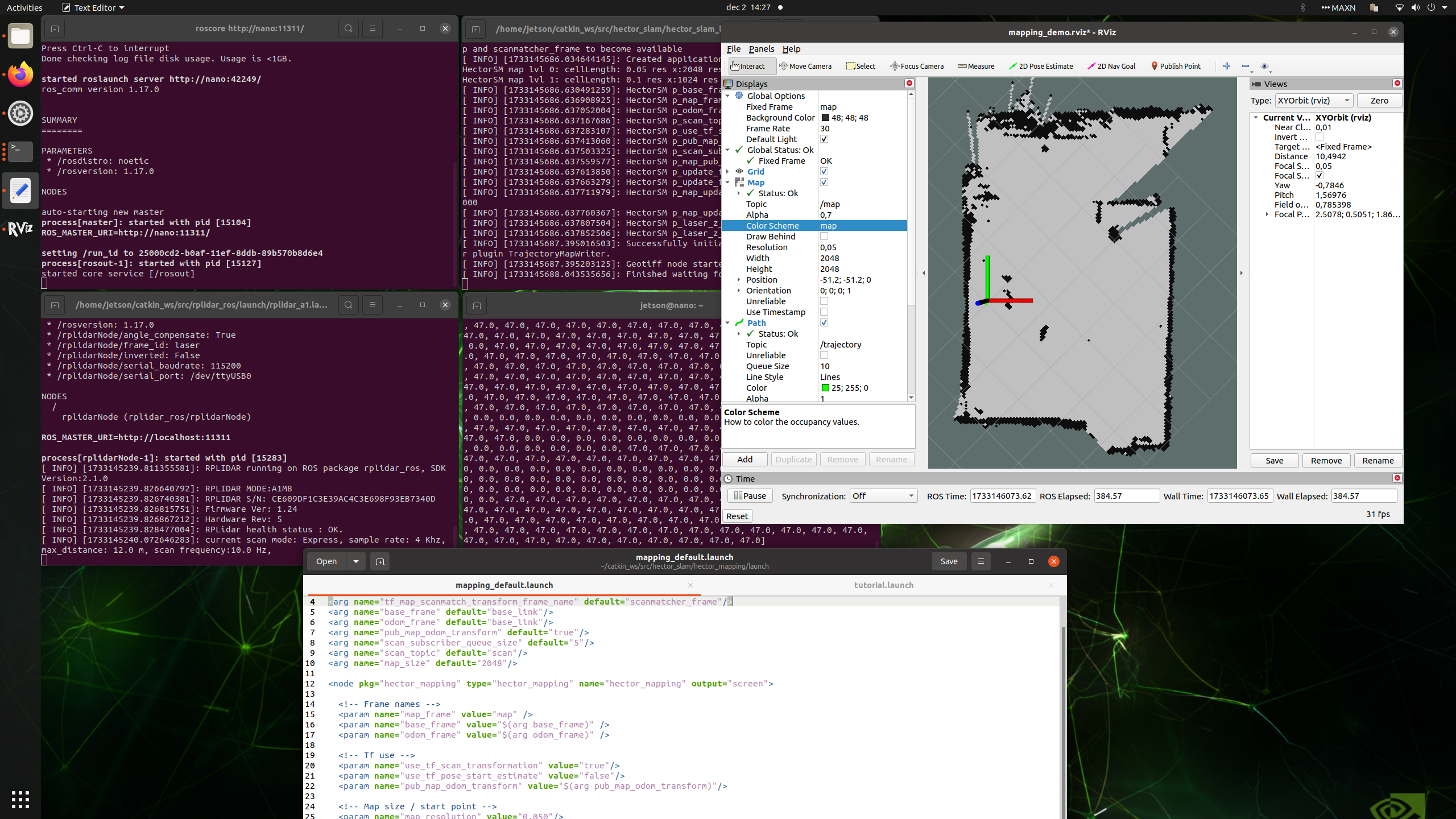Select the Focus Camera tool

pos(917,66)
